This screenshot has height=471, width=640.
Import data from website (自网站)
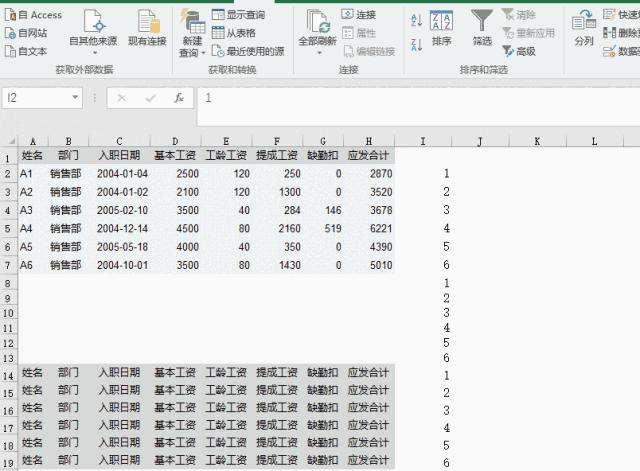coord(26,33)
